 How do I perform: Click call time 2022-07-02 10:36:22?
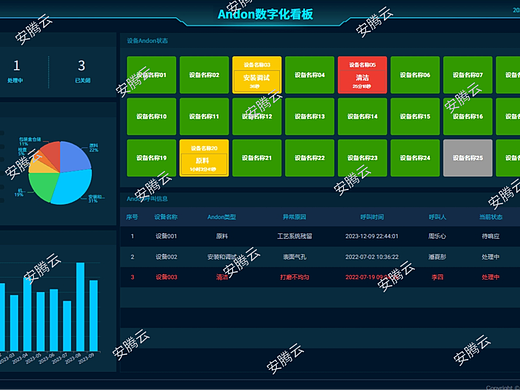(x=372, y=257)
